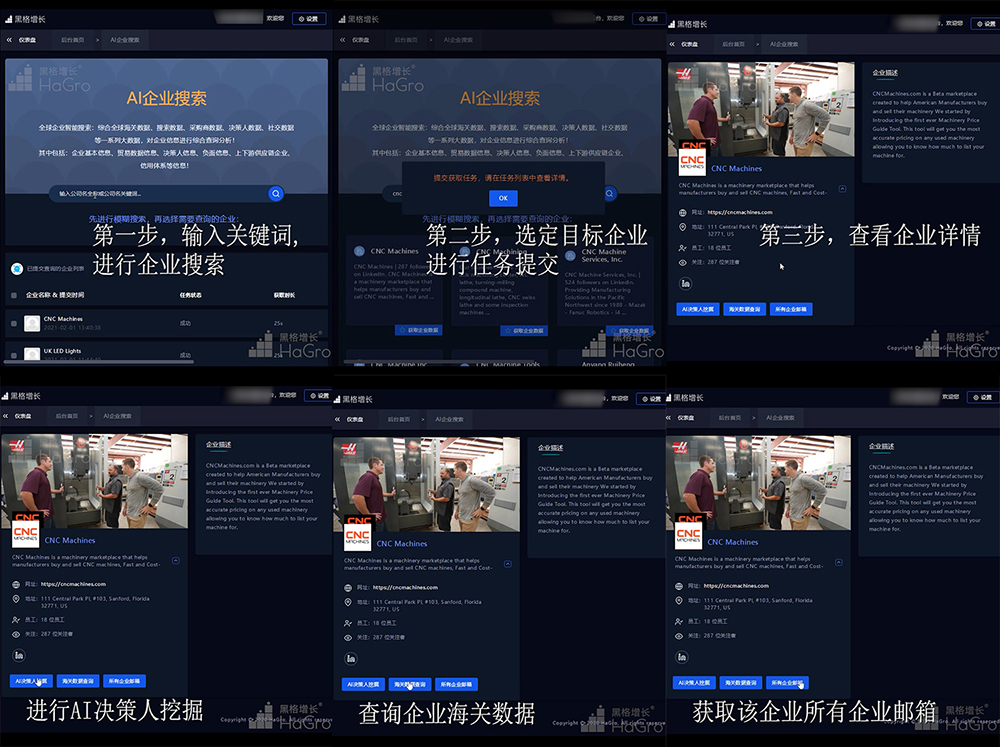Click the search magnifier icon in the 第一步 panel
This screenshot has height=747, width=1000.
pyautogui.click(x=276, y=193)
